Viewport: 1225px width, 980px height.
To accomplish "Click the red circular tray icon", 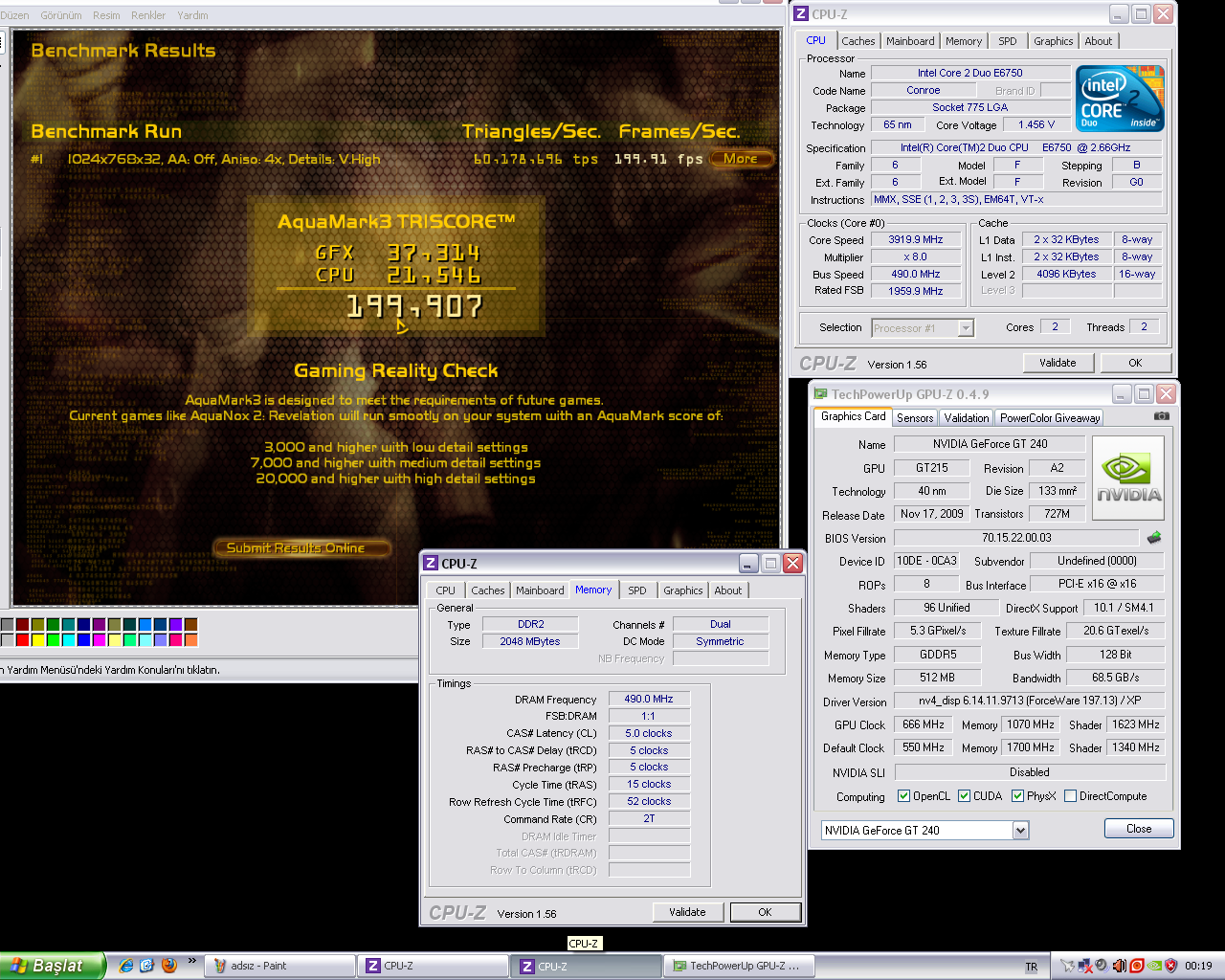I will [x=1137, y=966].
